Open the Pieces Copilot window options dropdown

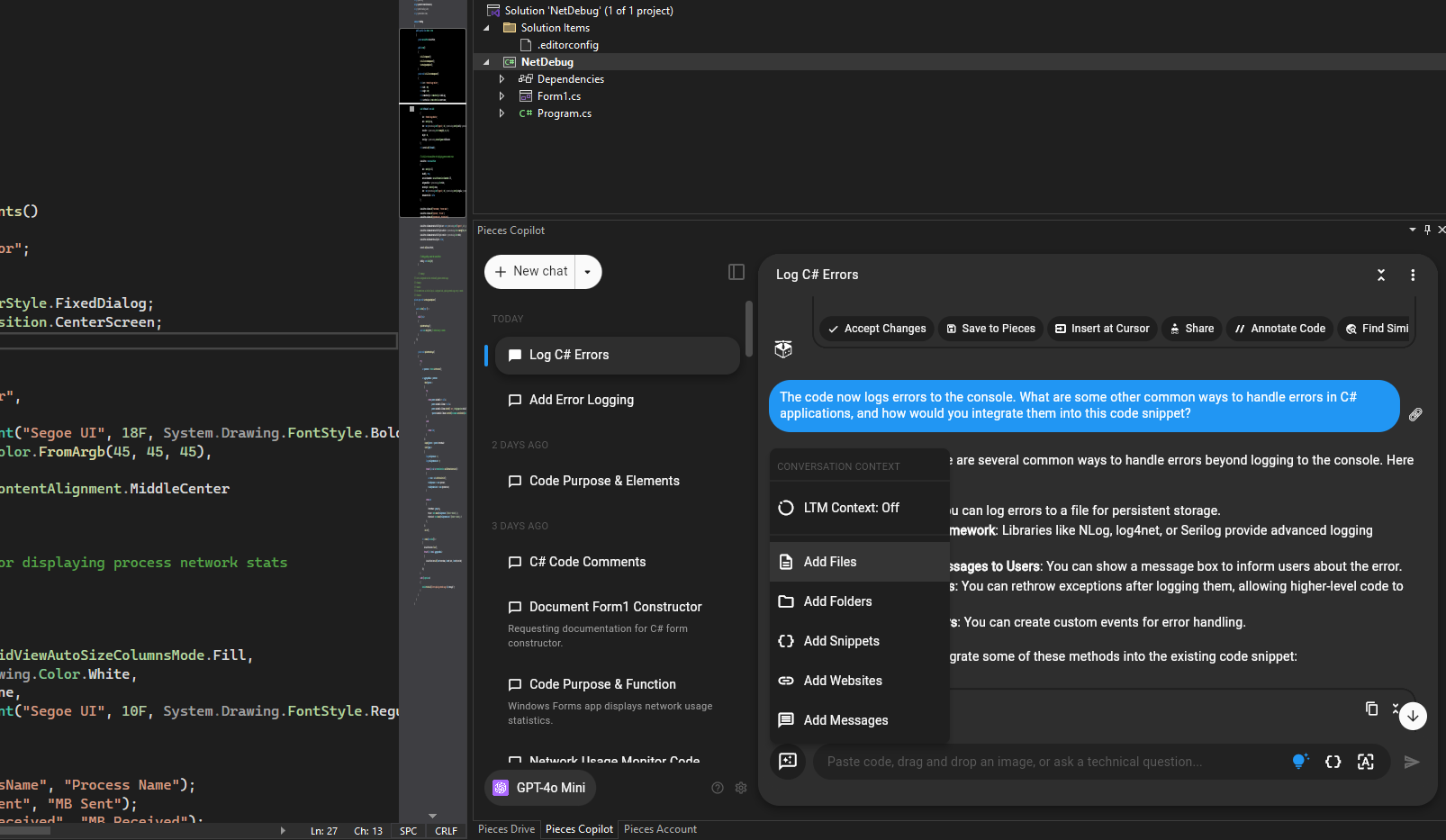1413,230
